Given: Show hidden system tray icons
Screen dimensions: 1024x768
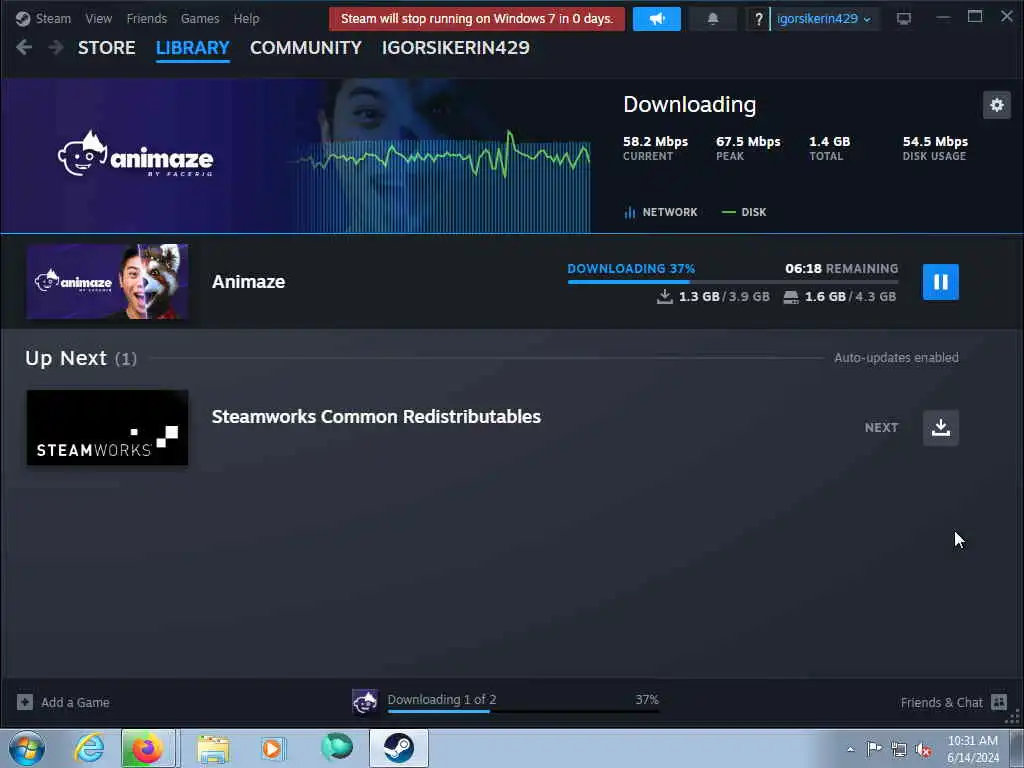Looking at the screenshot, I should point(850,749).
